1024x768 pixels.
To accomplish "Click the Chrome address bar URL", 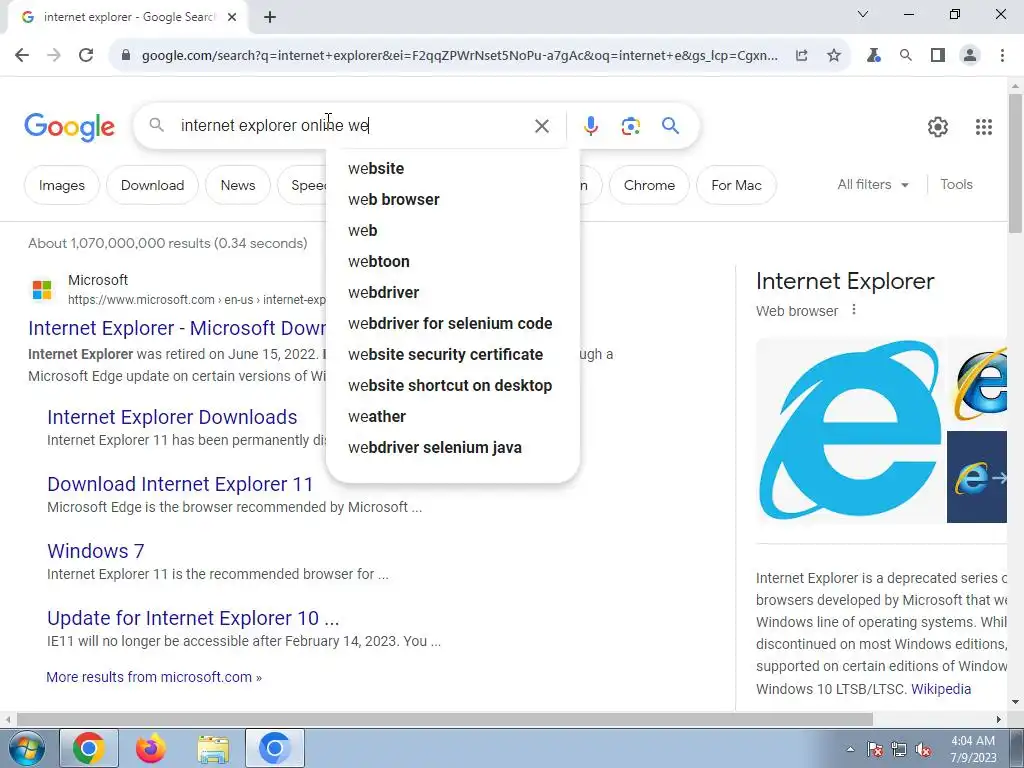I will pos(459,56).
